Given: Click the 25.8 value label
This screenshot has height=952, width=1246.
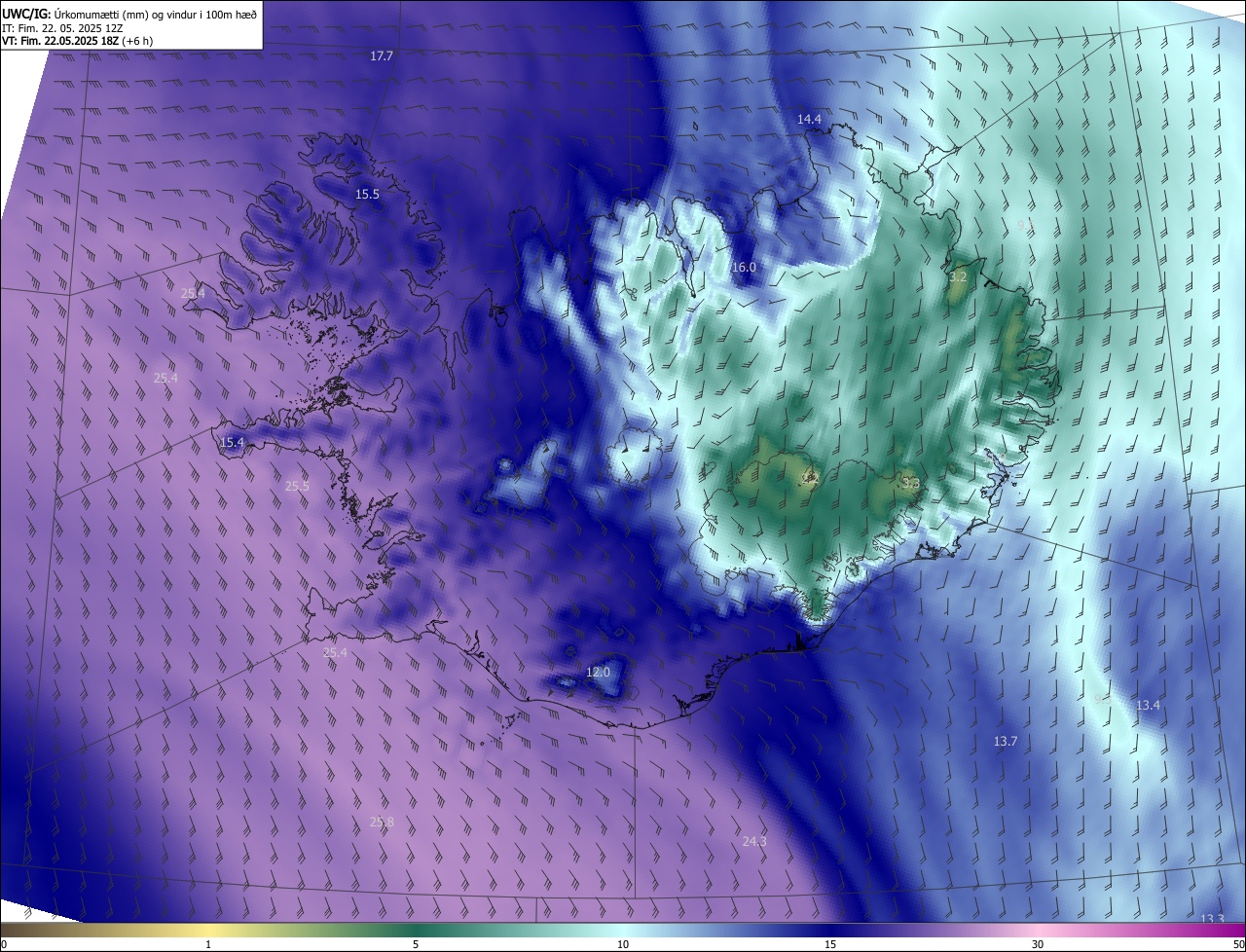Looking at the screenshot, I should 382,823.
